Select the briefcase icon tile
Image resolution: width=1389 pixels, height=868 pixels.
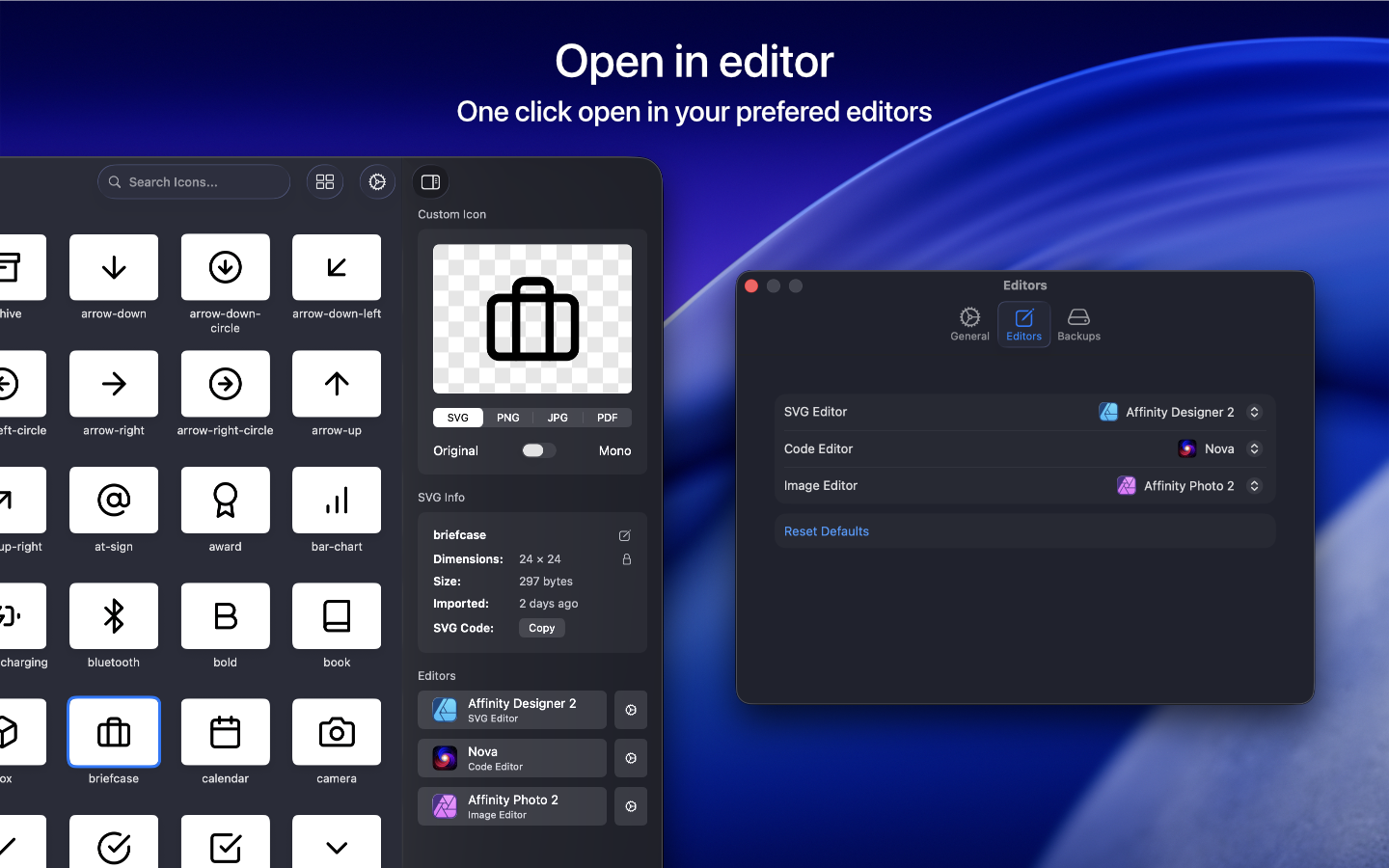pos(114,732)
